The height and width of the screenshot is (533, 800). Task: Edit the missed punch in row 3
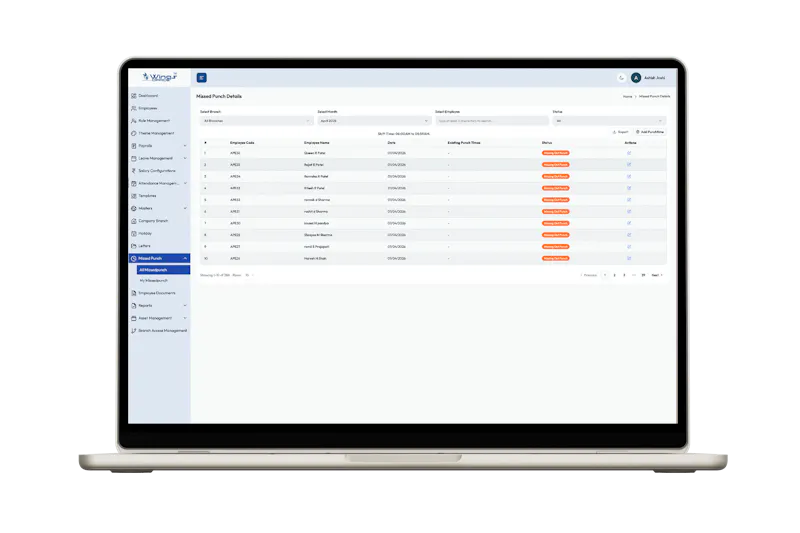tap(629, 176)
